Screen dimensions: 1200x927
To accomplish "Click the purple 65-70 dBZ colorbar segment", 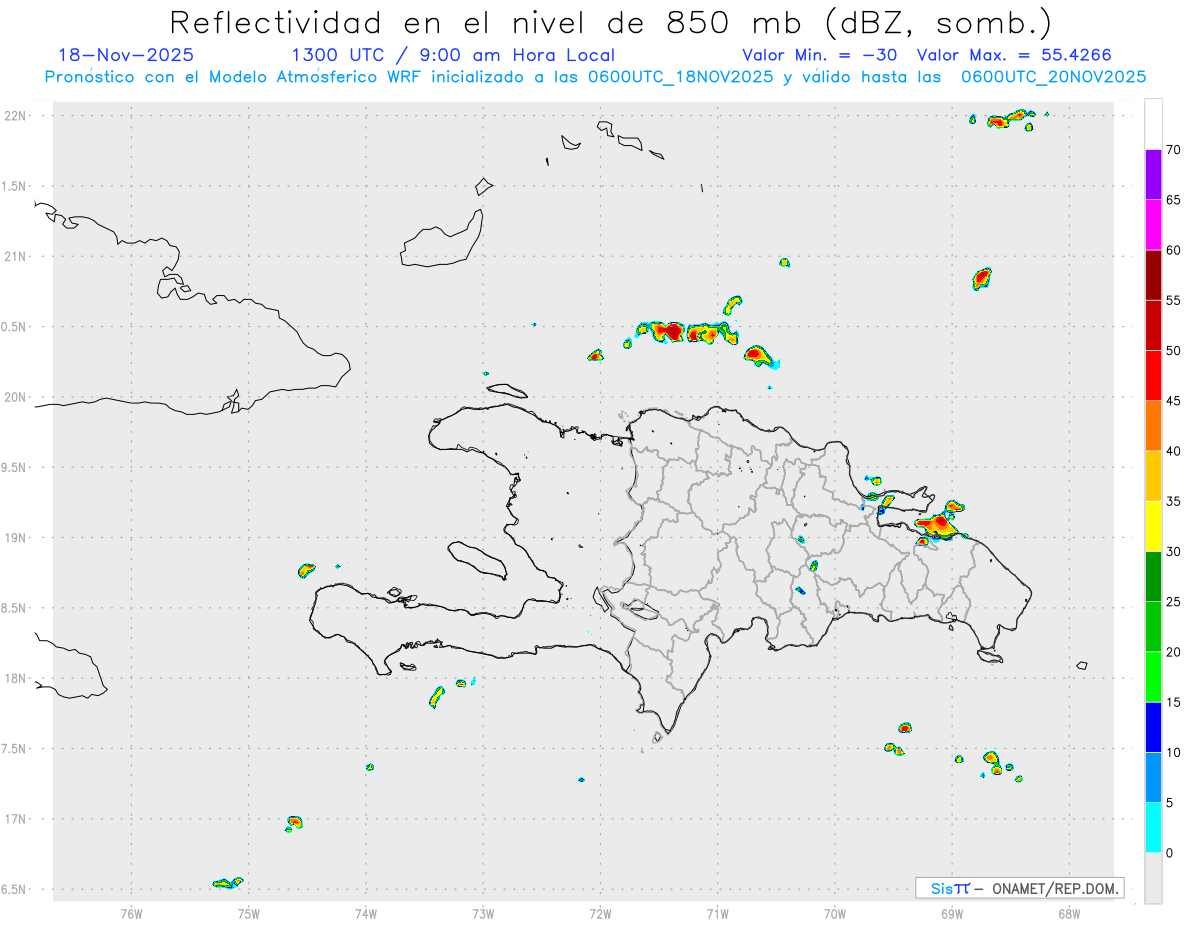I will [x=1153, y=175].
